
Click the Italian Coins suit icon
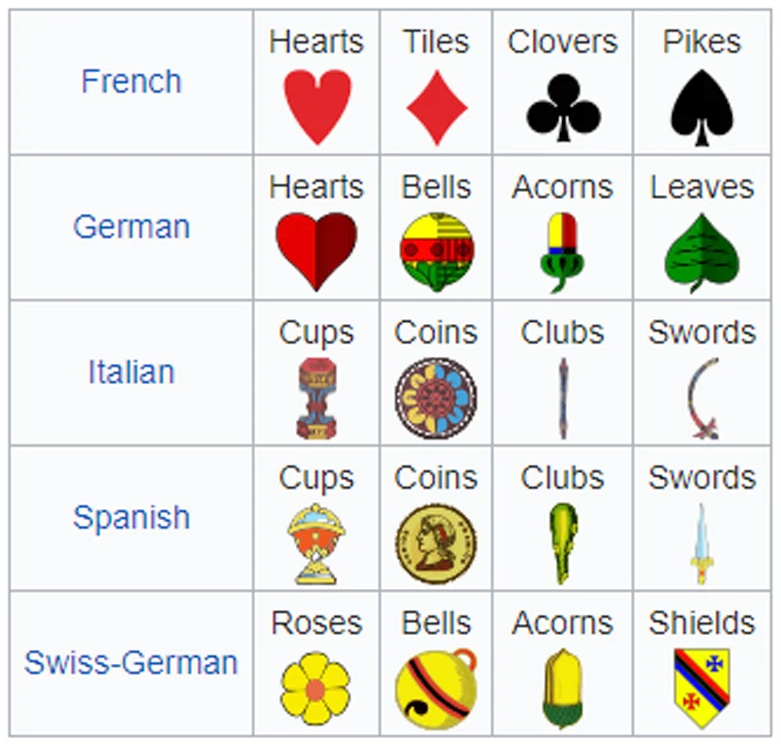click(436, 398)
